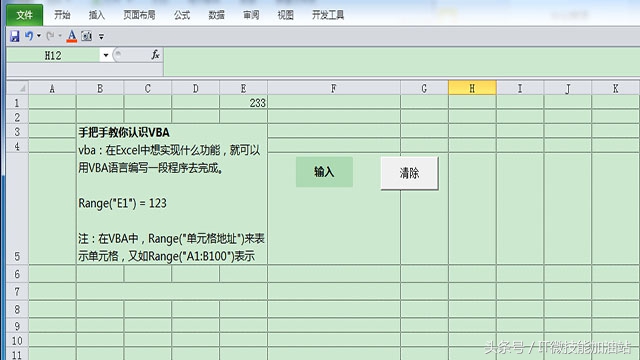Switch to the 公式 ribbon tab
640x360 pixels.
[182, 15]
